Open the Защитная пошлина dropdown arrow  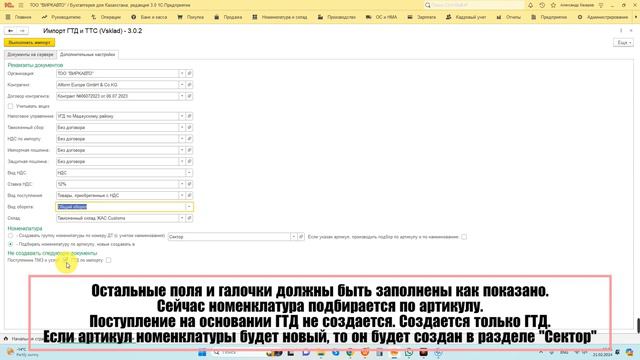[182, 161]
